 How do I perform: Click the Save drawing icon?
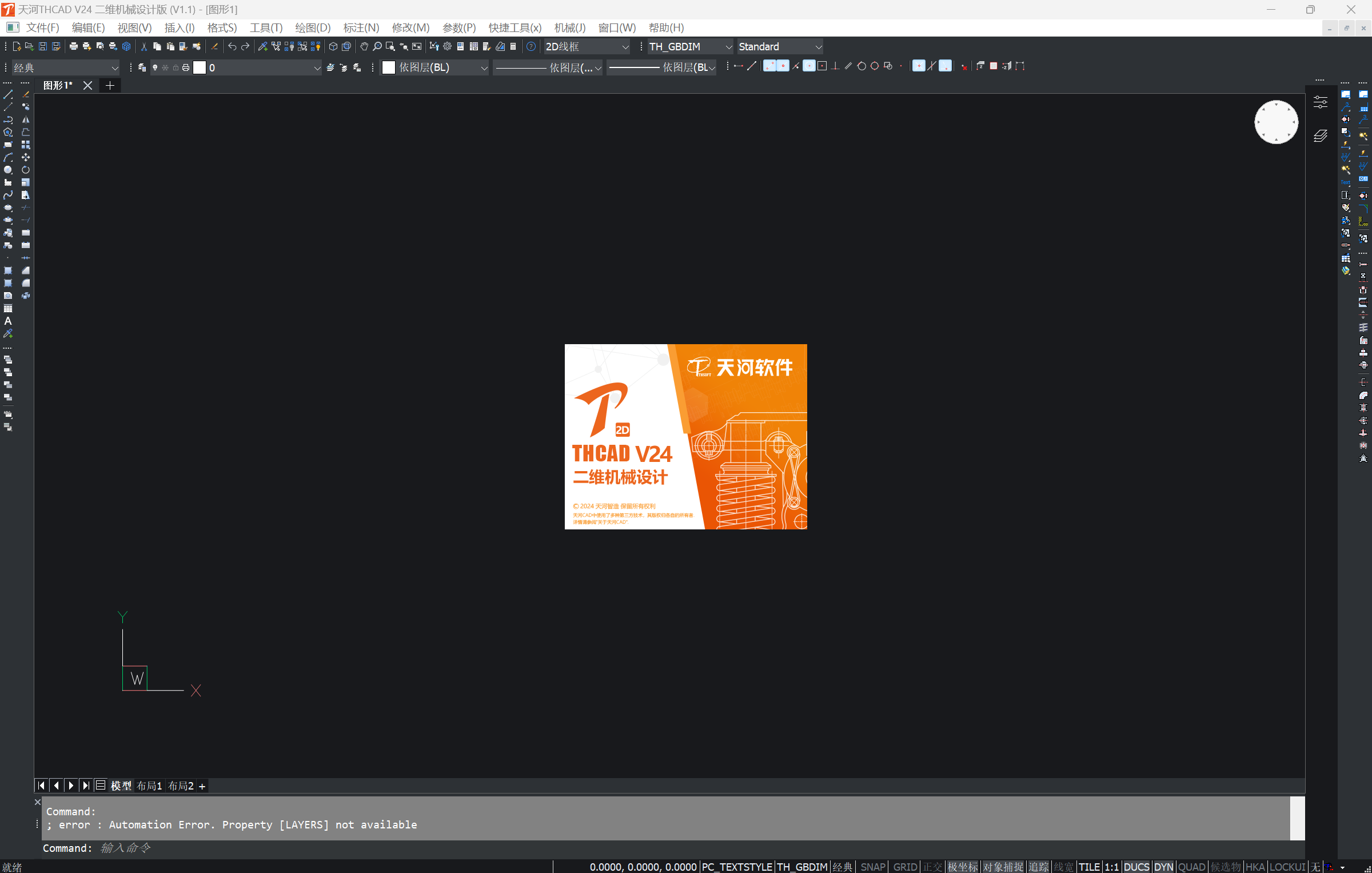click(x=43, y=47)
